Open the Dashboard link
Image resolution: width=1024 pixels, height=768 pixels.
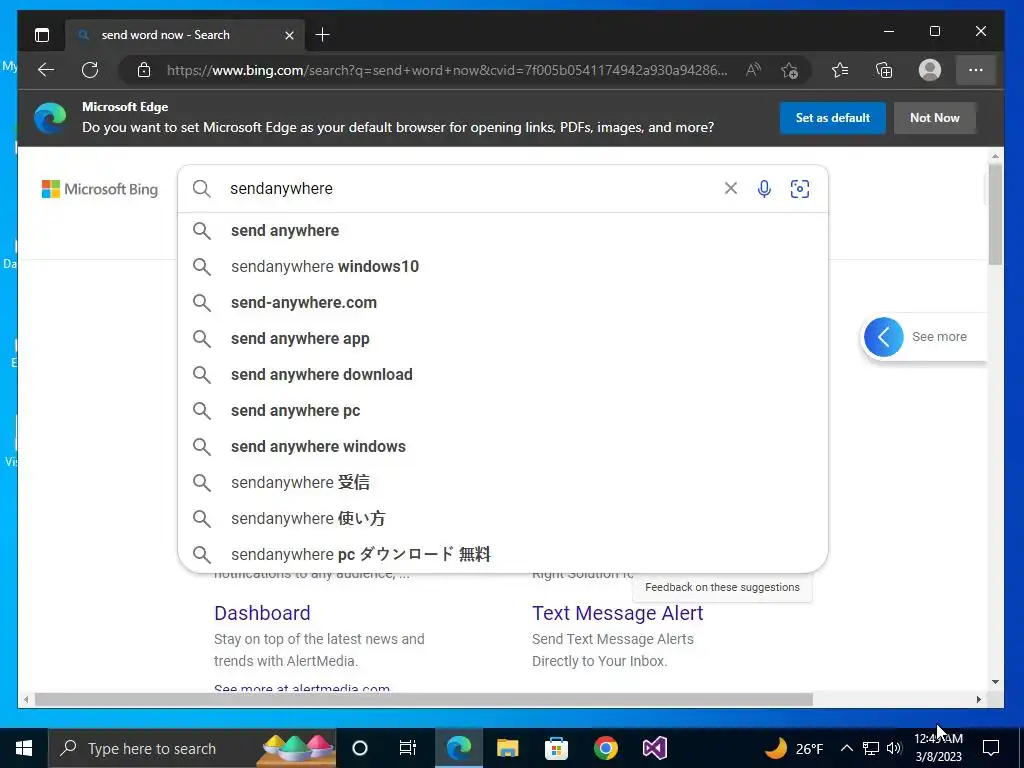click(262, 613)
